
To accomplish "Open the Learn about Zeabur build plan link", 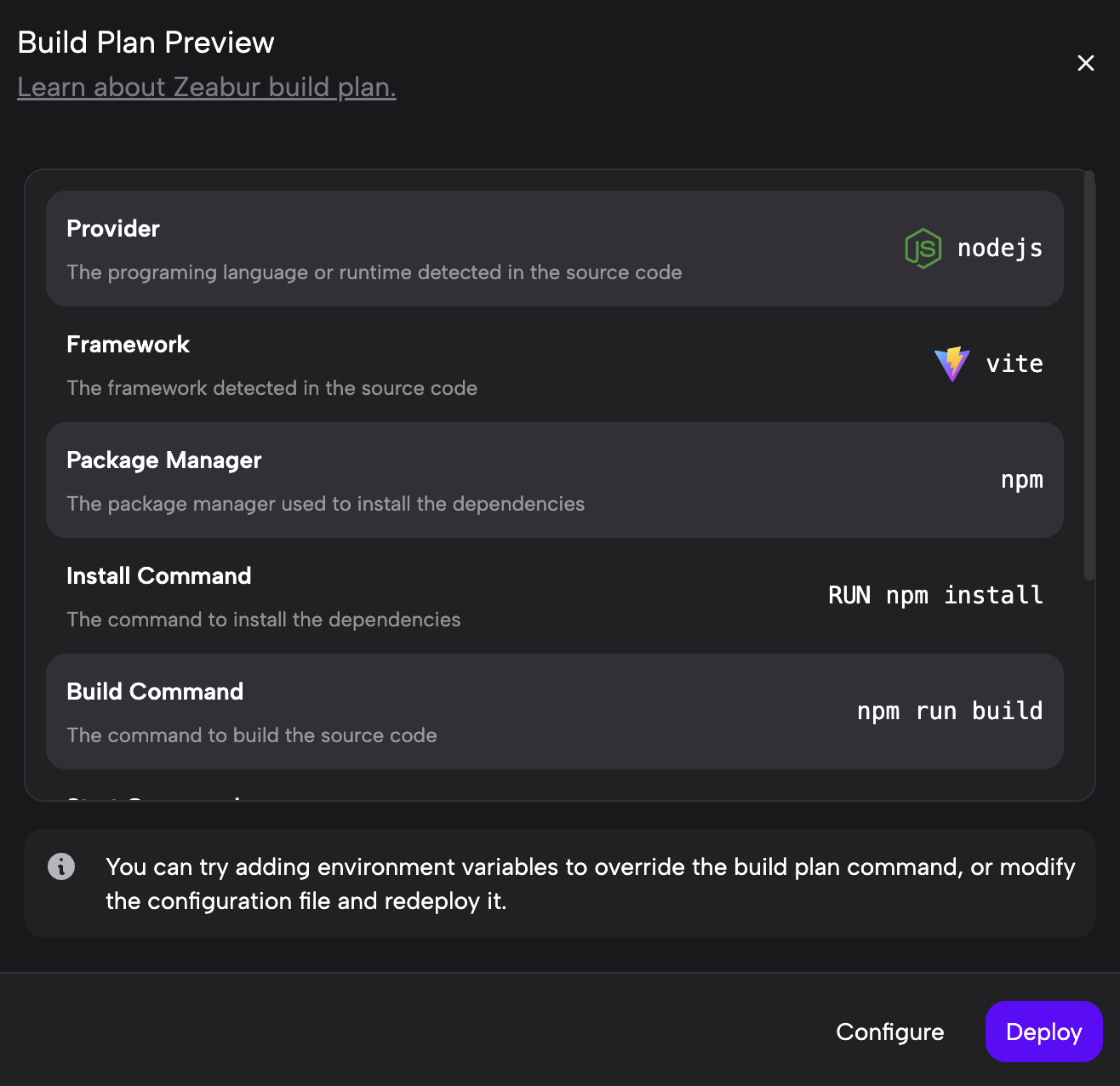I will point(207,87).
